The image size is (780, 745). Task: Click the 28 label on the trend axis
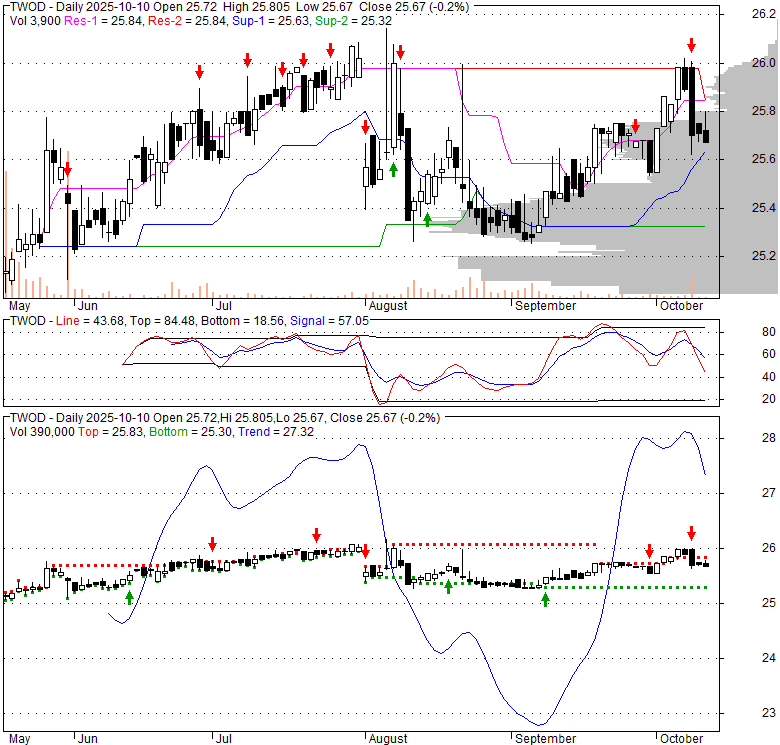(x=769, y=438)
